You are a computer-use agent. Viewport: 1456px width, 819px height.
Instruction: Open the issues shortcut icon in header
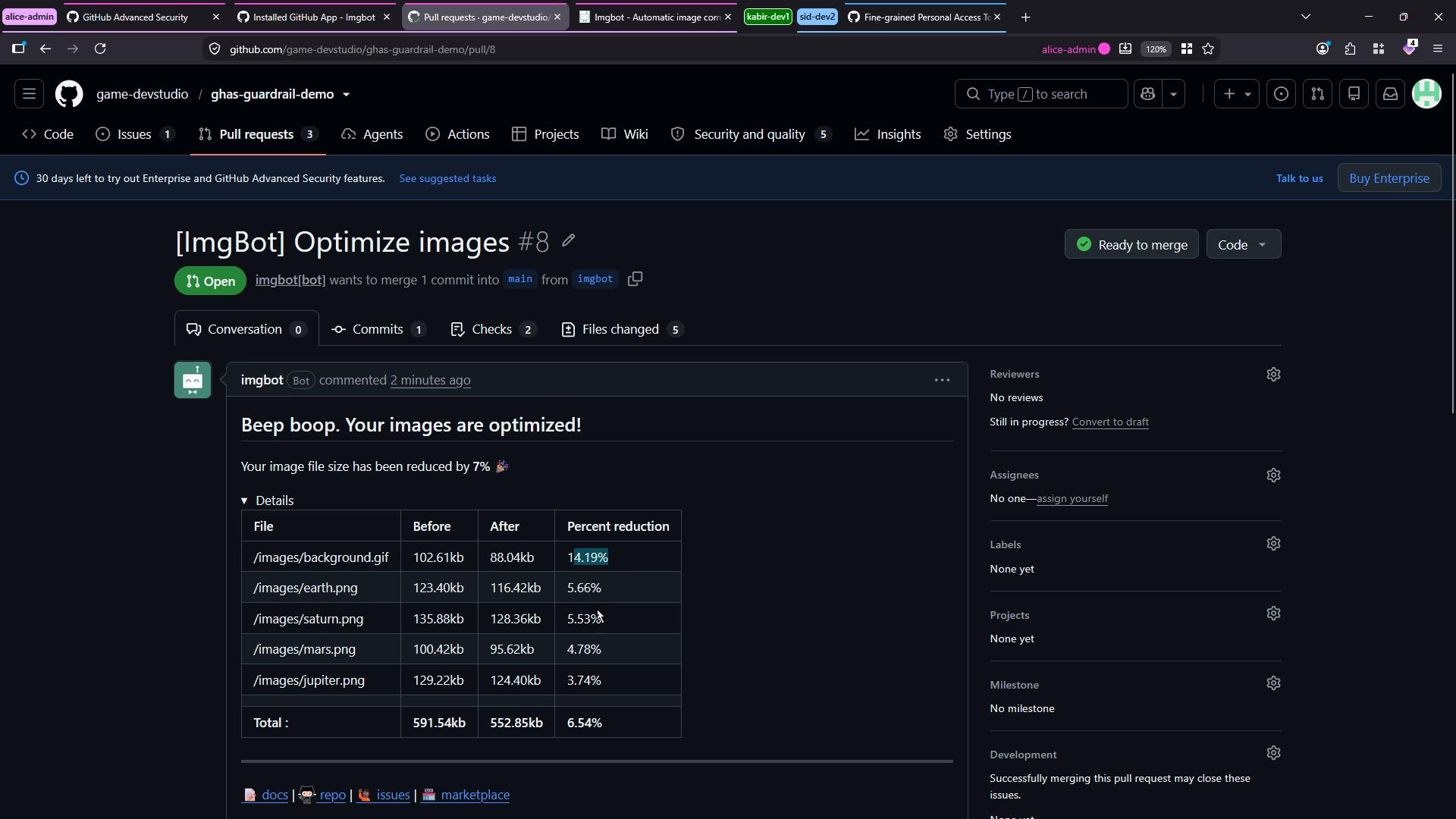pyautogui.click(x=1281, y=94)
